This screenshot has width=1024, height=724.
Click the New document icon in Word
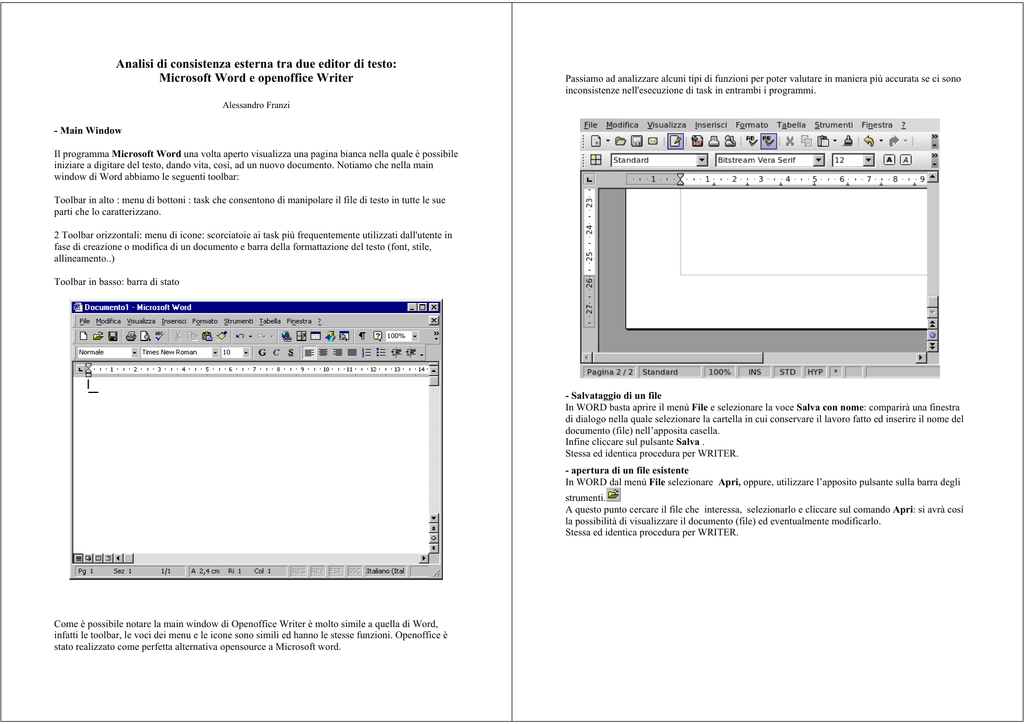coord(83,336)
